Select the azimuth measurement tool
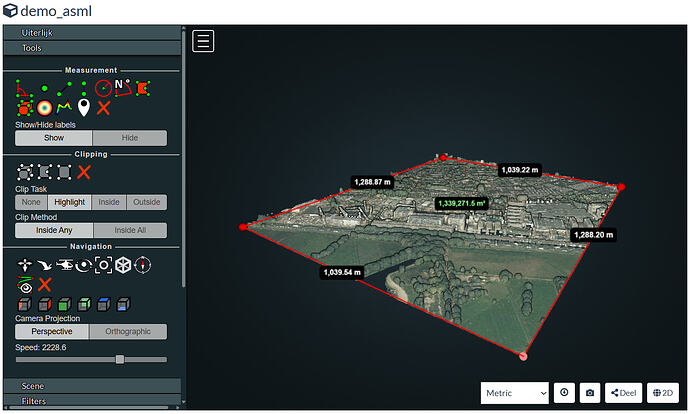Image resolution: width=690 pixels, height=414 pixels. tap(123, 88)
